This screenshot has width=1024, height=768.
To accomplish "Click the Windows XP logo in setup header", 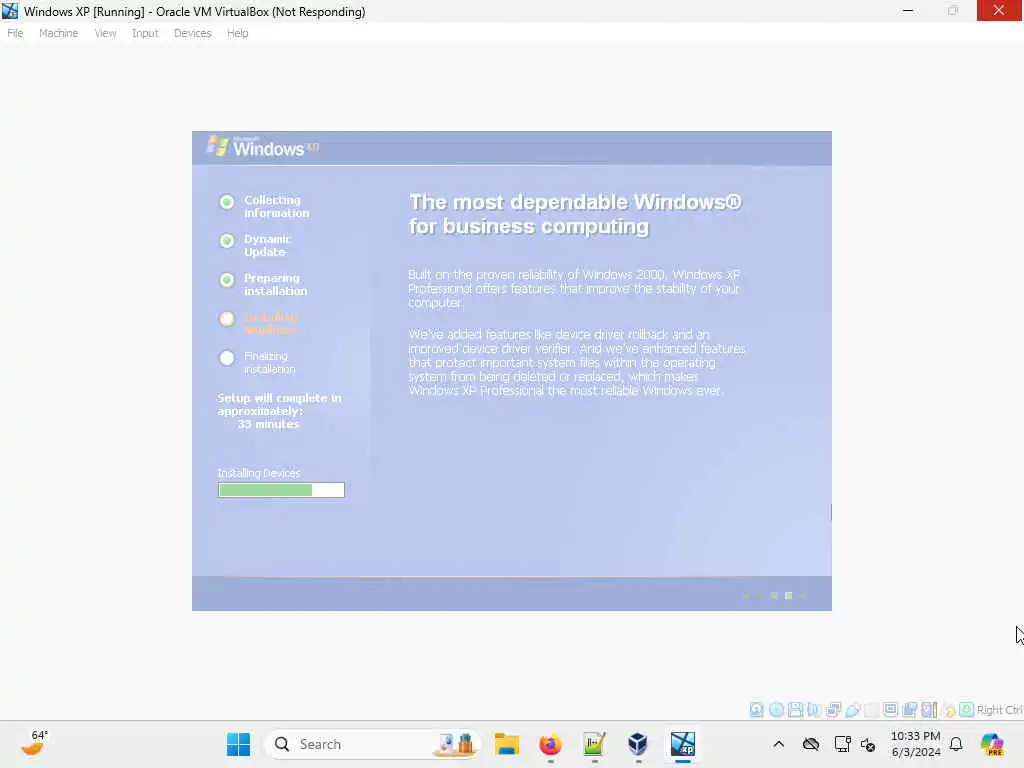I will coord(263,147).
